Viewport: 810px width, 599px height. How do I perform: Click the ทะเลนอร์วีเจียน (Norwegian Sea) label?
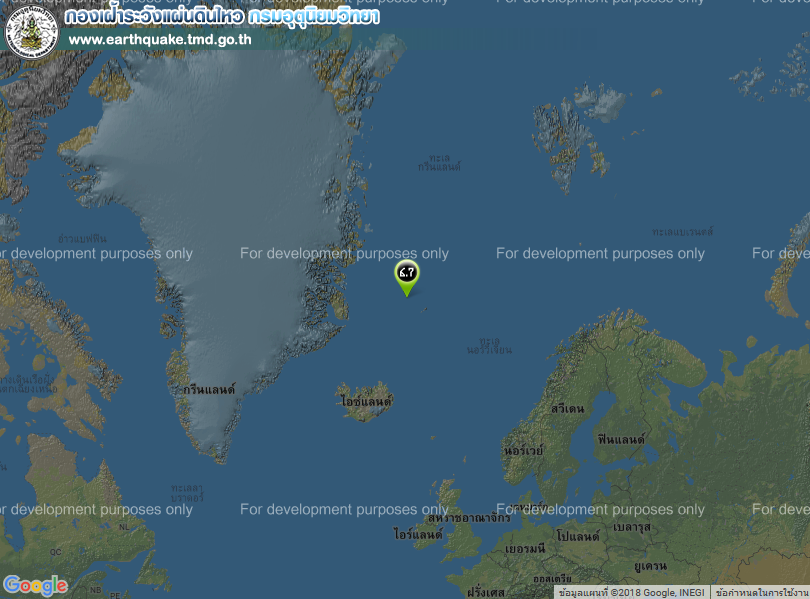[489, 345]
